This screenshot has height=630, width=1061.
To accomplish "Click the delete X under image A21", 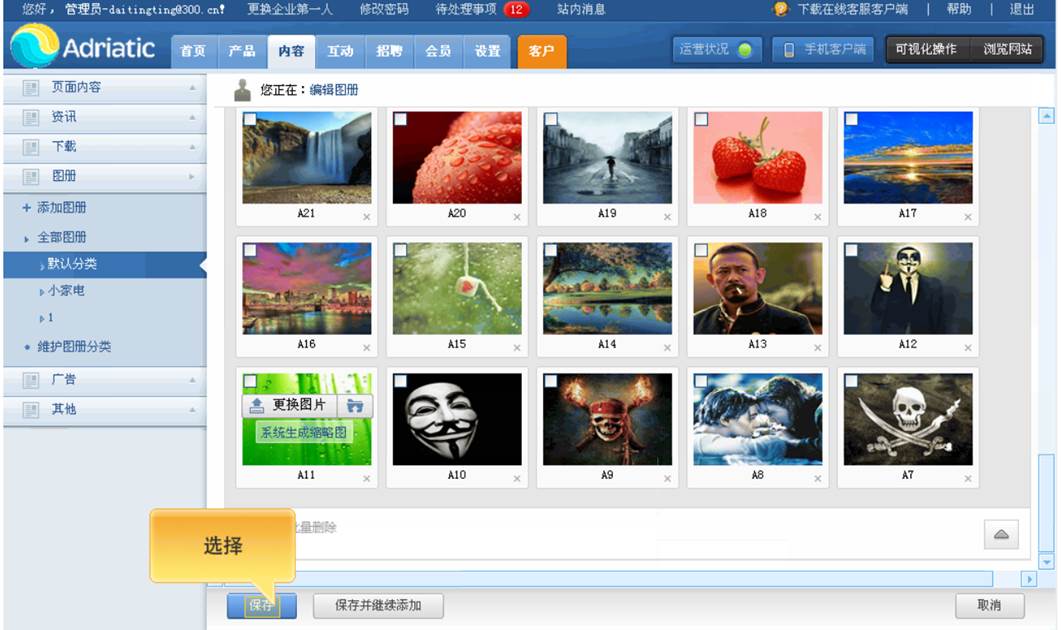I will 366,217.
